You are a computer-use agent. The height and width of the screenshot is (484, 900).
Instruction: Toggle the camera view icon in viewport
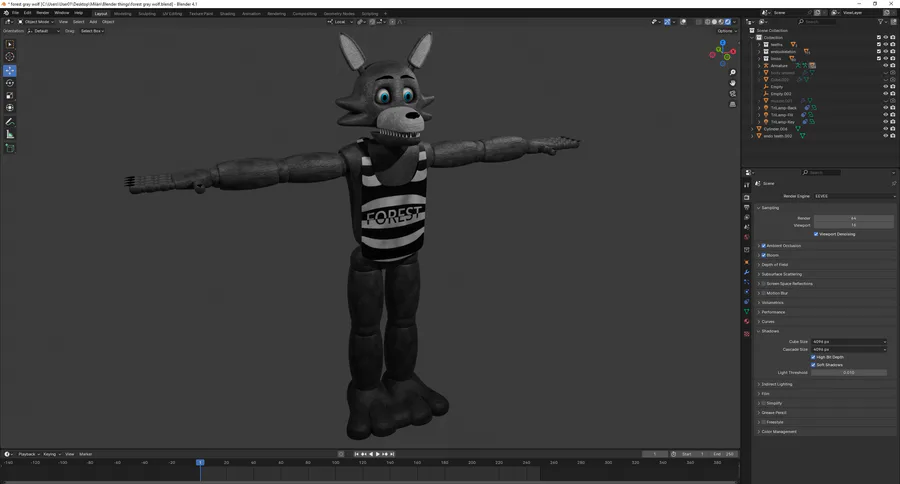pos(732,94)
